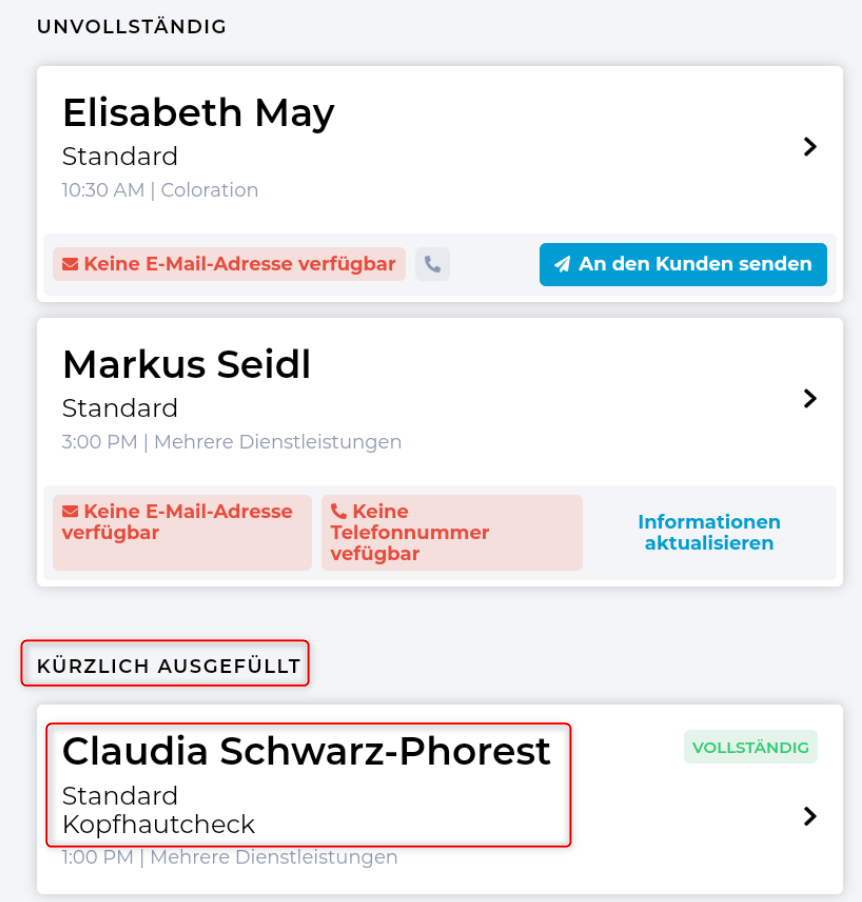Click the Informationen aktualisieren link
Viewport: 862px width, 902px height.
coord(709,533)
